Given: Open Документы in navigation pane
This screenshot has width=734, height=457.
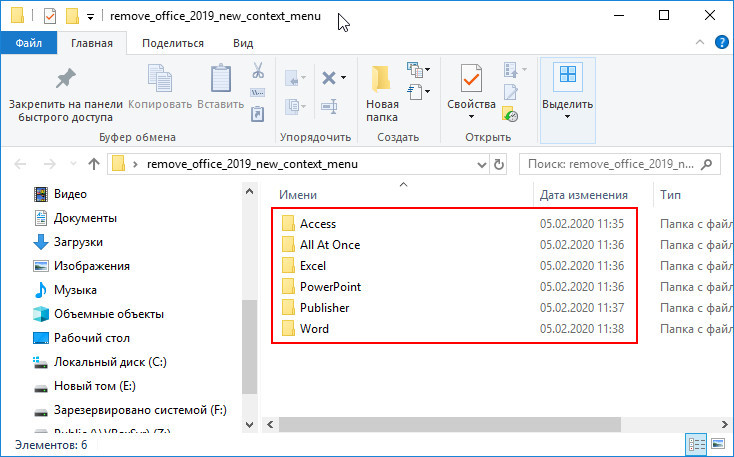Looking at the screenshot, I should pos(85,218).
